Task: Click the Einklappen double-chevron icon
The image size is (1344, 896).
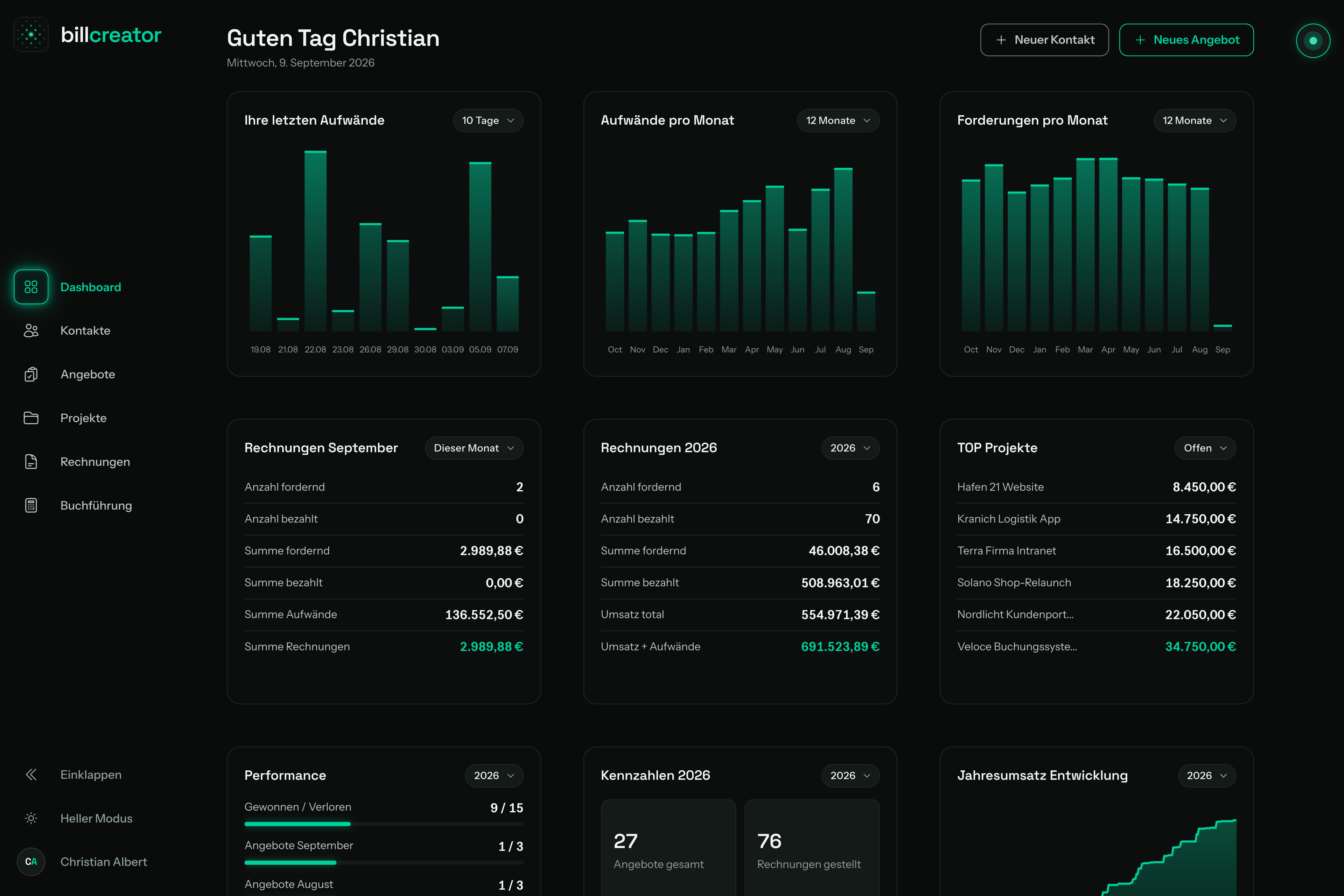Action: (31, 774)
